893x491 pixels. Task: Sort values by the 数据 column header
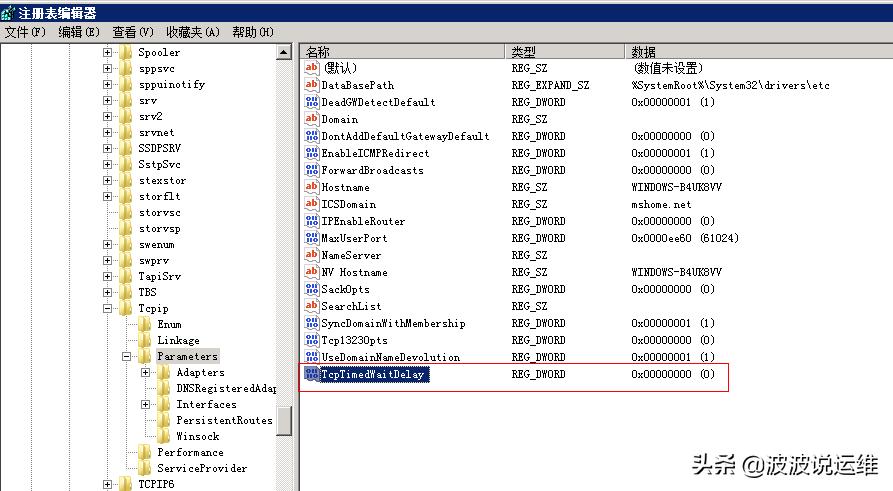[759, 52]
